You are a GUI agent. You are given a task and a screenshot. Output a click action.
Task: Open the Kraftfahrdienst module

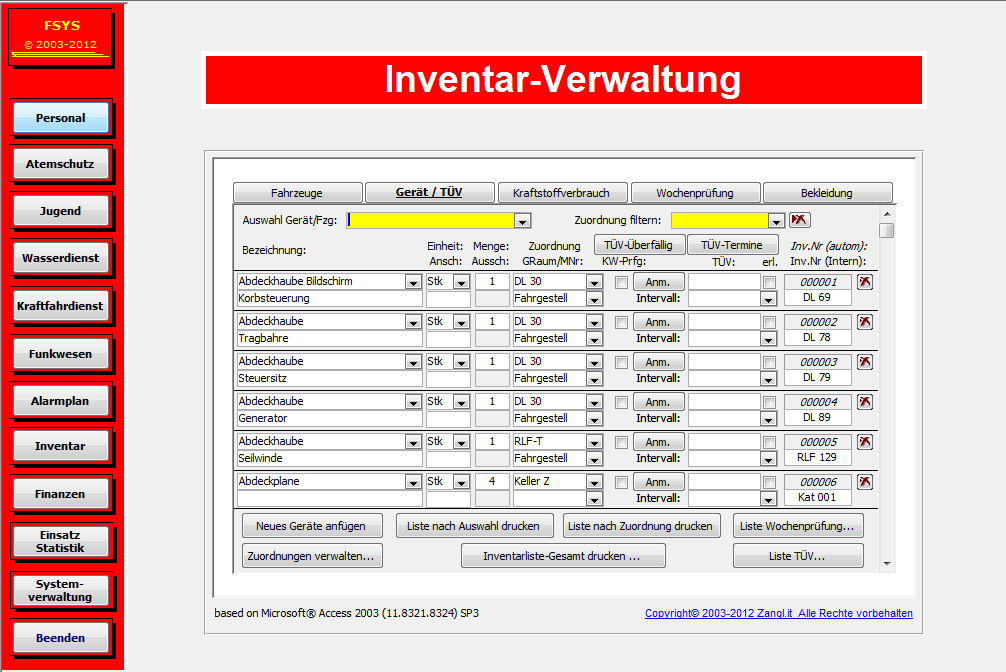60,306
